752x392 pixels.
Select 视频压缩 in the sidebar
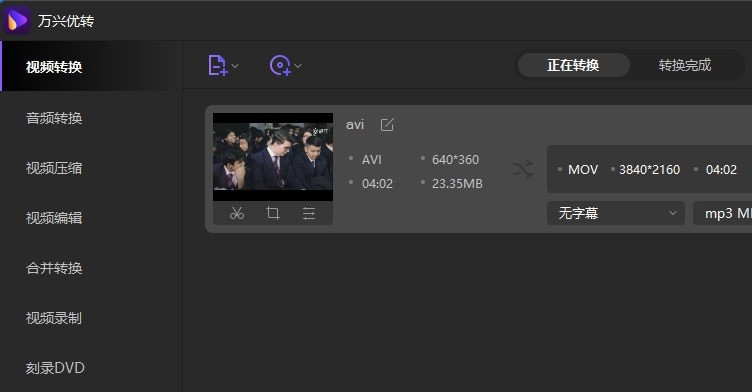tap(54, 168)
